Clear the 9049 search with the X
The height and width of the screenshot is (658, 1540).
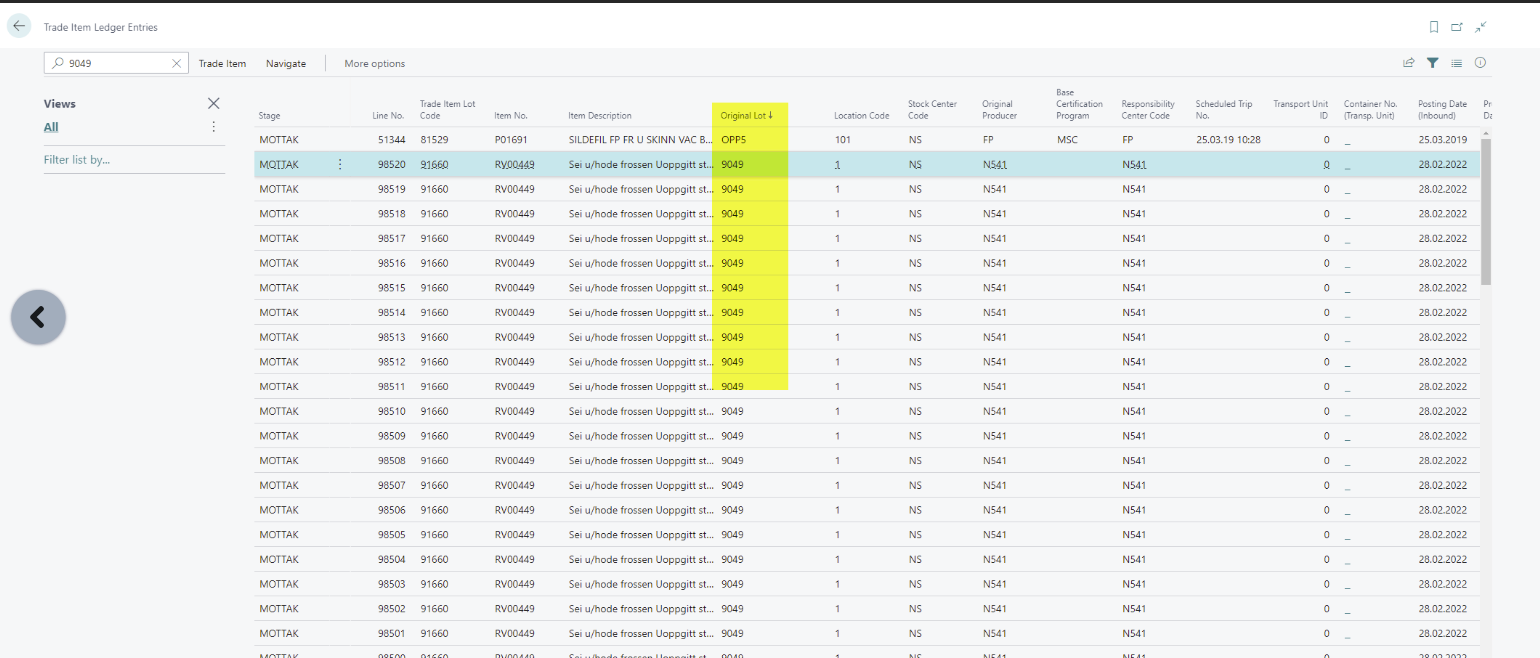(x=177, y=63)
